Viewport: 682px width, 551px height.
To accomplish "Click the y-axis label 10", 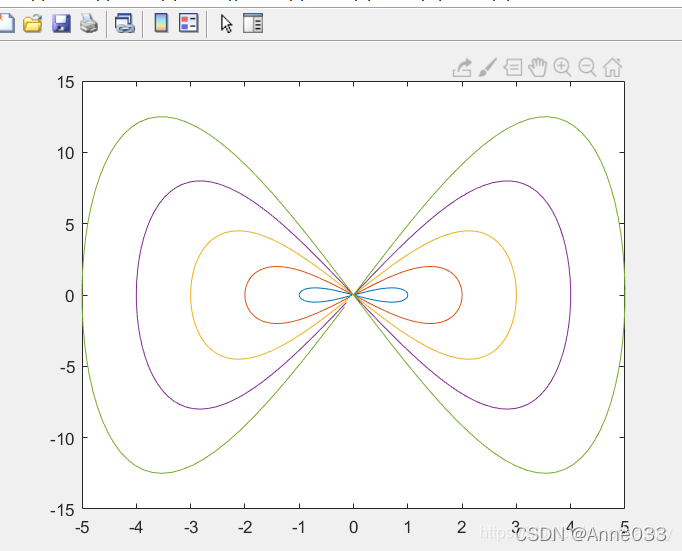I will point(66,153).
